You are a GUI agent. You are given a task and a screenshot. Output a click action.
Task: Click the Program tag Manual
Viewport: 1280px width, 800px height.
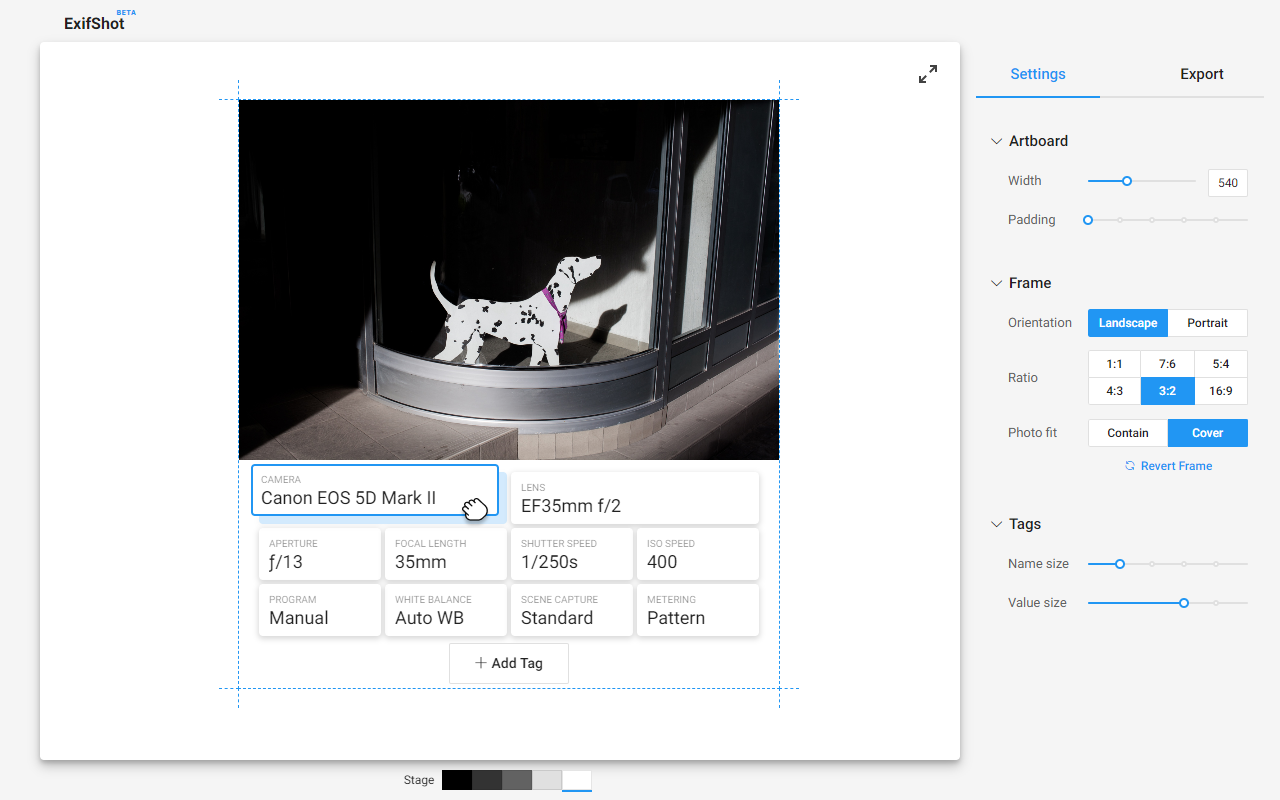click(x=319, y=610)
